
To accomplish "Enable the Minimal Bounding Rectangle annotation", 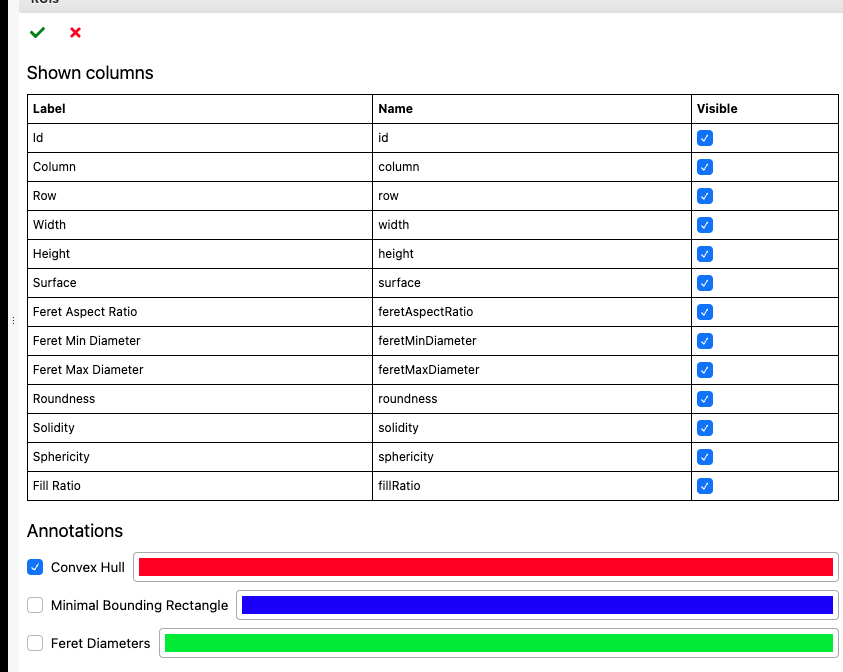I will pos(35,605).
